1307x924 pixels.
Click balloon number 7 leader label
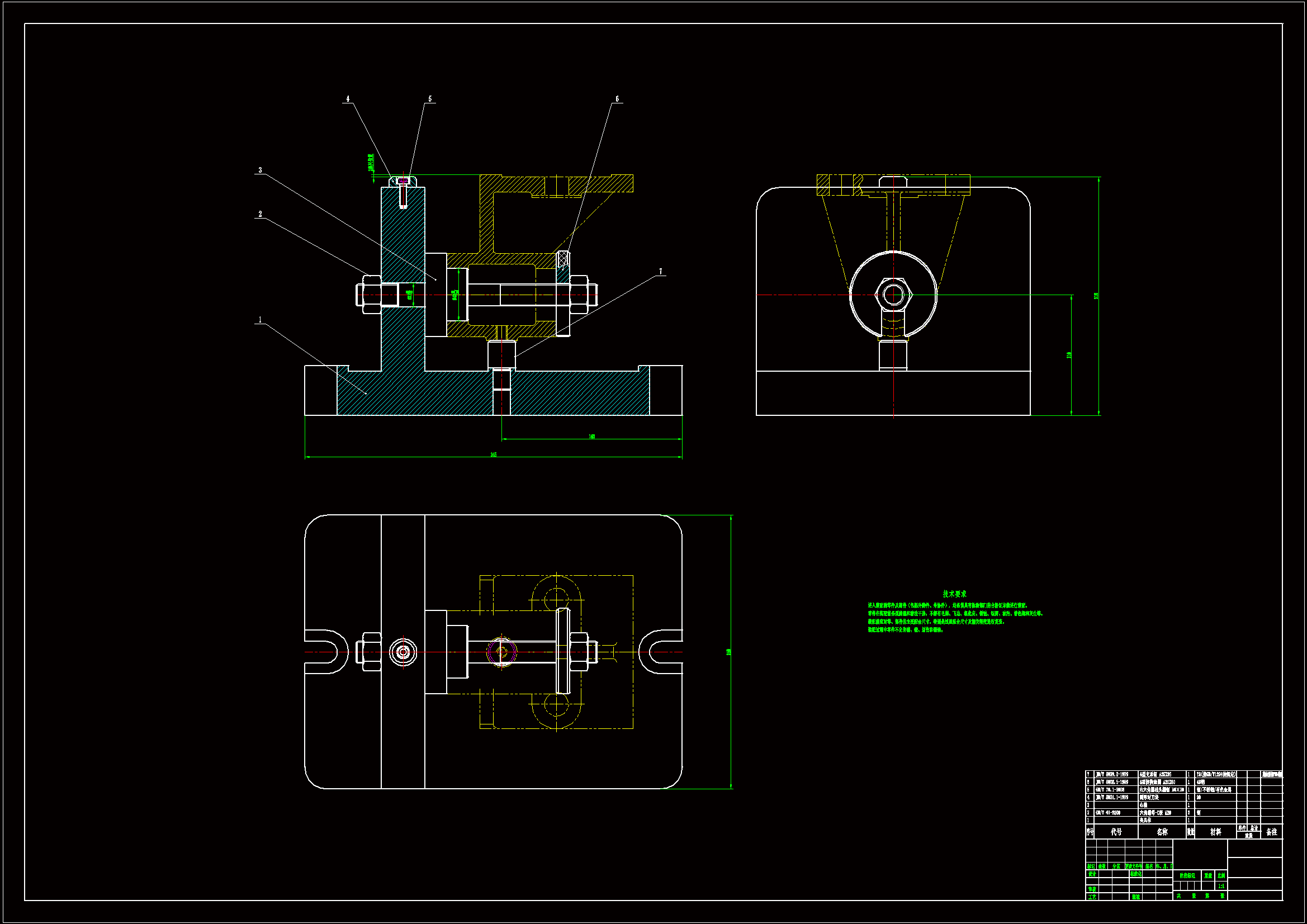[661, 272]
